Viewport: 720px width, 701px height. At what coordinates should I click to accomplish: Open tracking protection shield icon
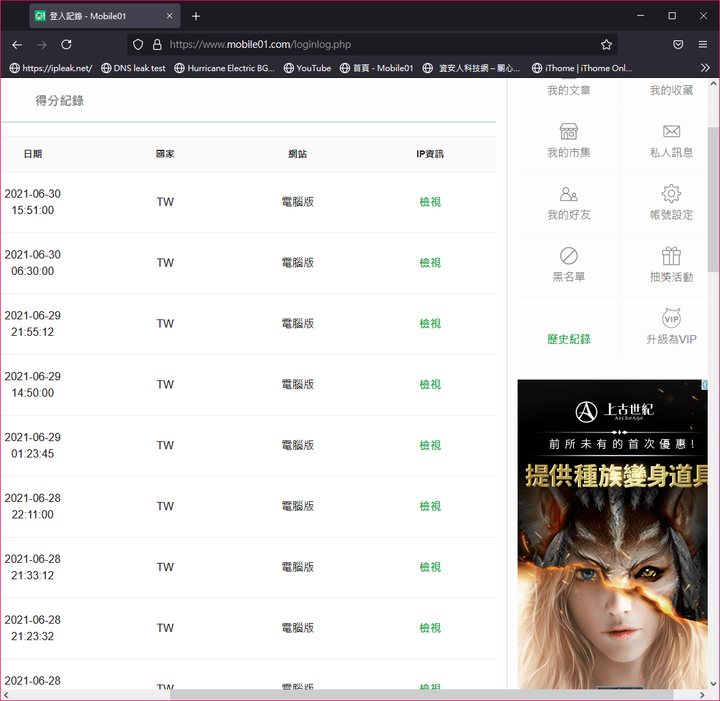click(138, 45)
